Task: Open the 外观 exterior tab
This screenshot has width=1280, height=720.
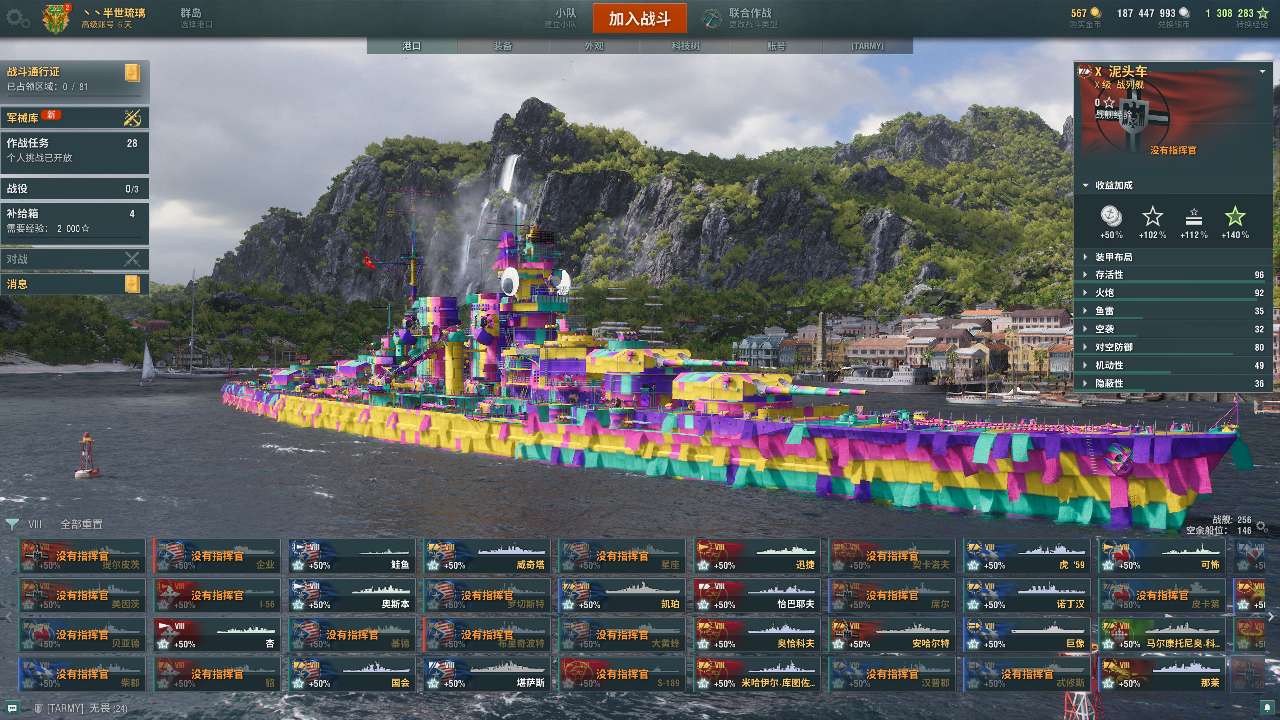Action: coord(594,46)
